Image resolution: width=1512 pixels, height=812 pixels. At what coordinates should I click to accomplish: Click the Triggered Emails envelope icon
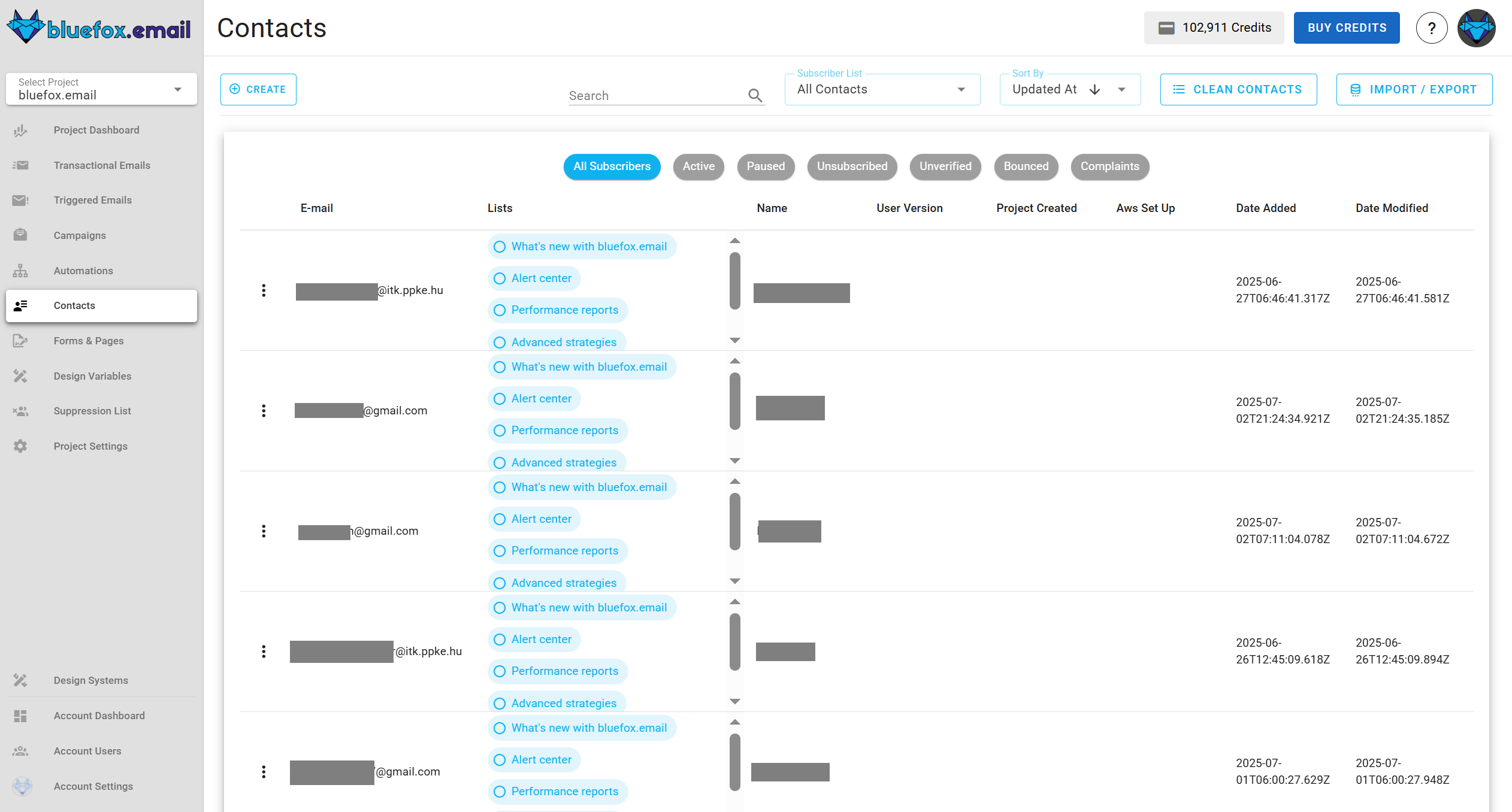pos(20,200)
